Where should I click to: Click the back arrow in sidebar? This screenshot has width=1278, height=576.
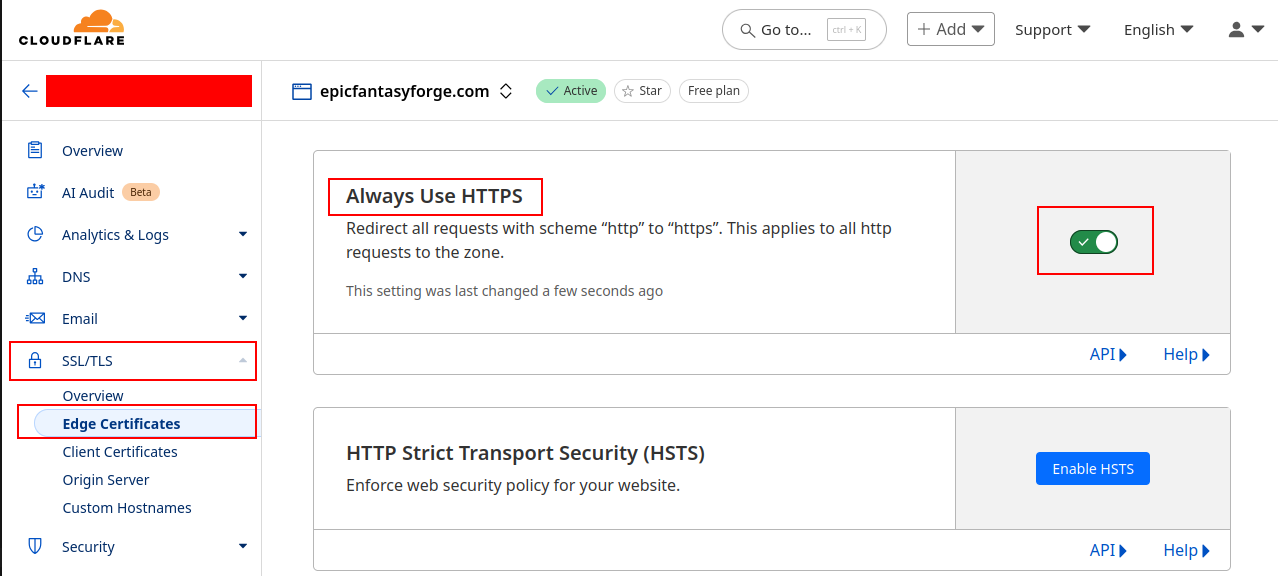click(x=30, y=91)
